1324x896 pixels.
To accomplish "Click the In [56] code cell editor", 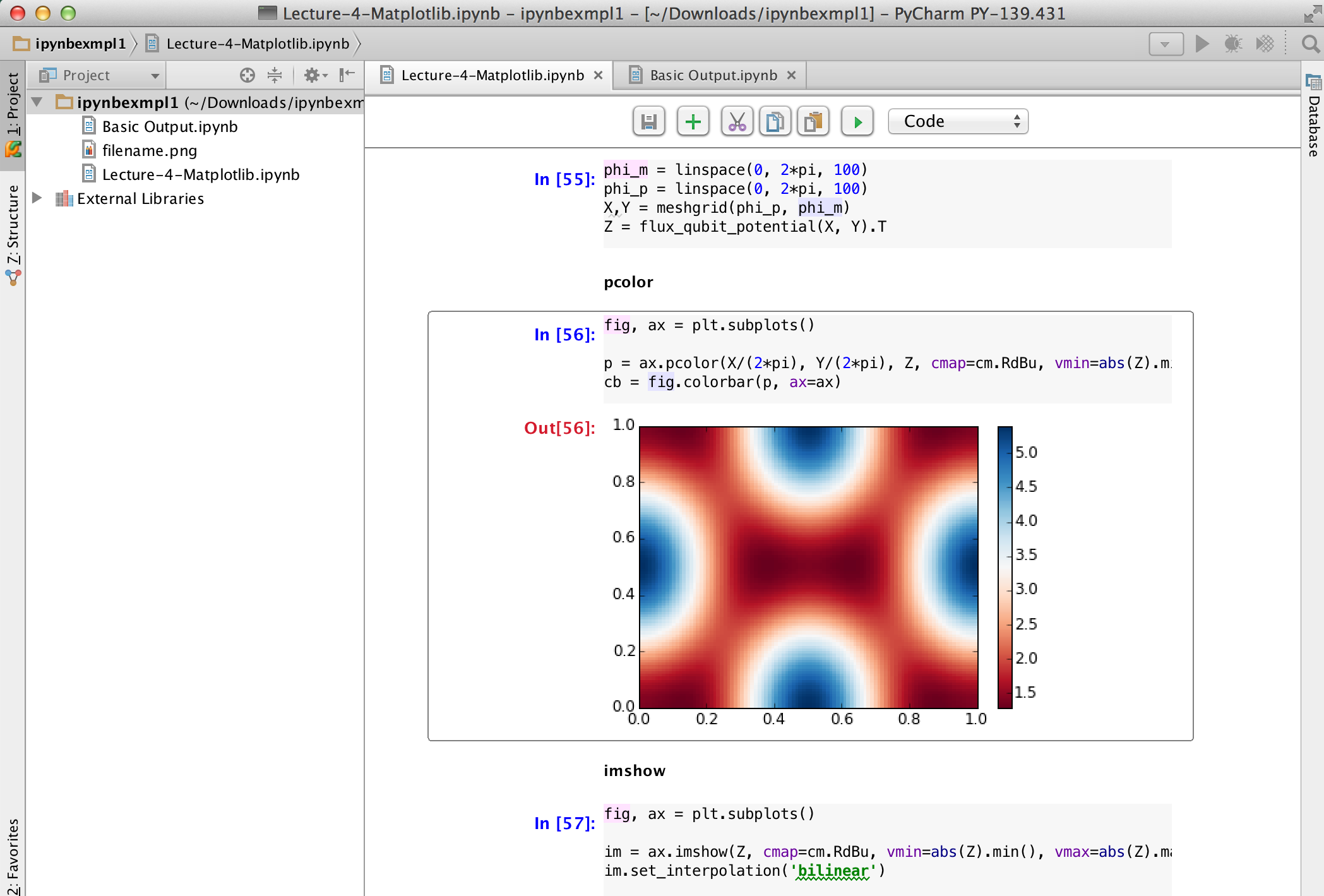I will pos(887,359).
